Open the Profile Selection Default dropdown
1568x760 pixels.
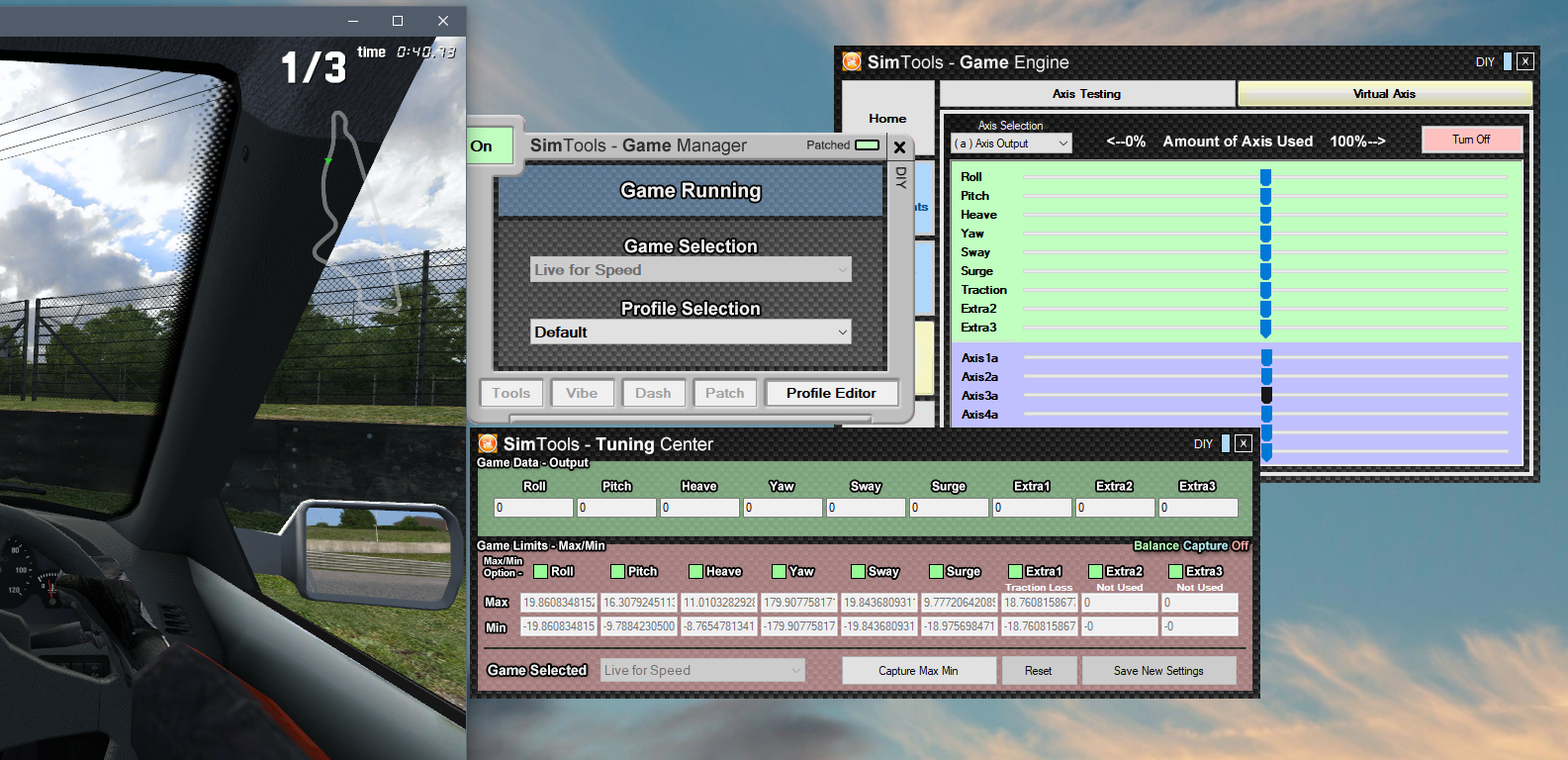(691, 332)
